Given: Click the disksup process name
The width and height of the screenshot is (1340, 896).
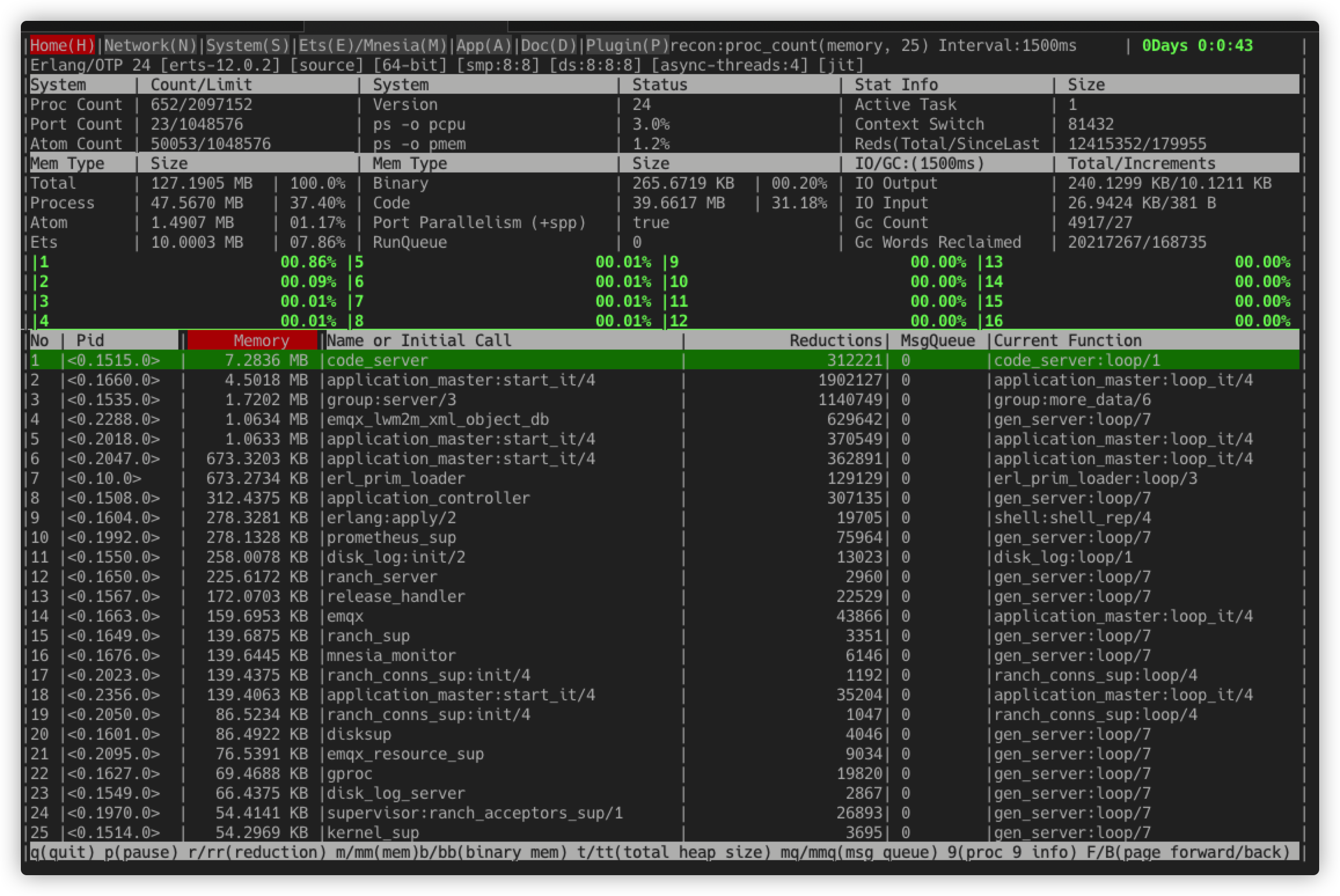Looking at the screenshot, I should [359, 734].
